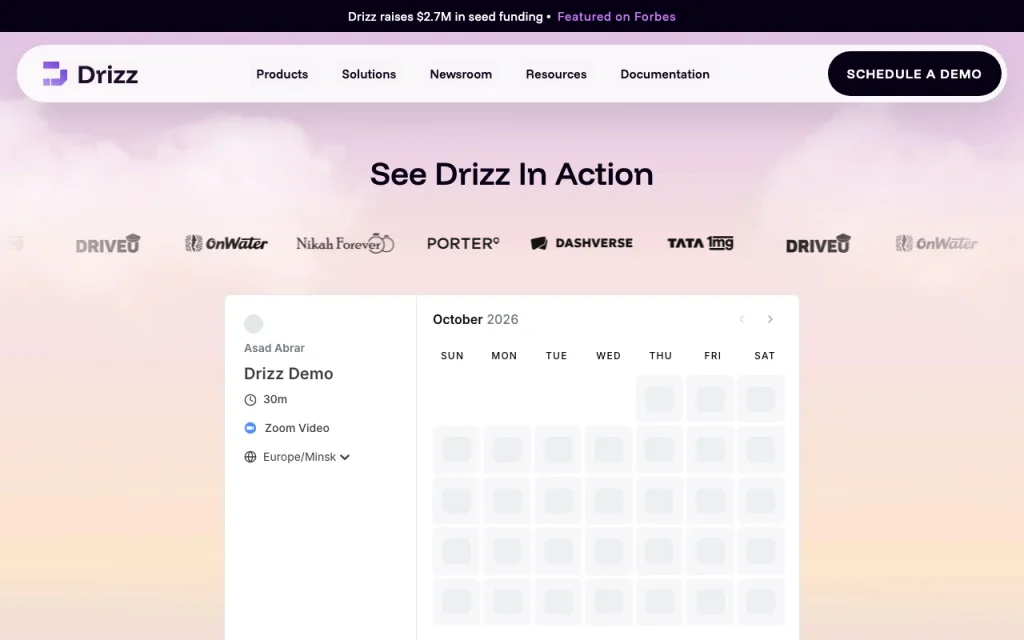Click the 'SUN' weekday header
The width and height of the screenshot is (1024, 640).
coord(453,356)
